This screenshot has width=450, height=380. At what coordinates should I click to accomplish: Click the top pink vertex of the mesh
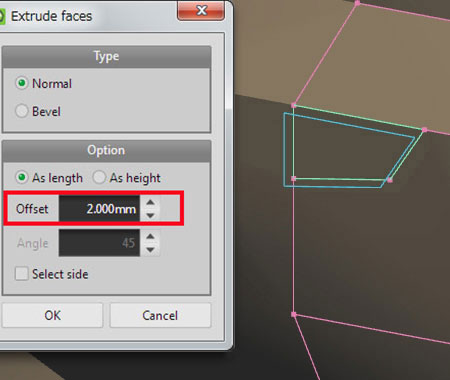click(357, 3)
